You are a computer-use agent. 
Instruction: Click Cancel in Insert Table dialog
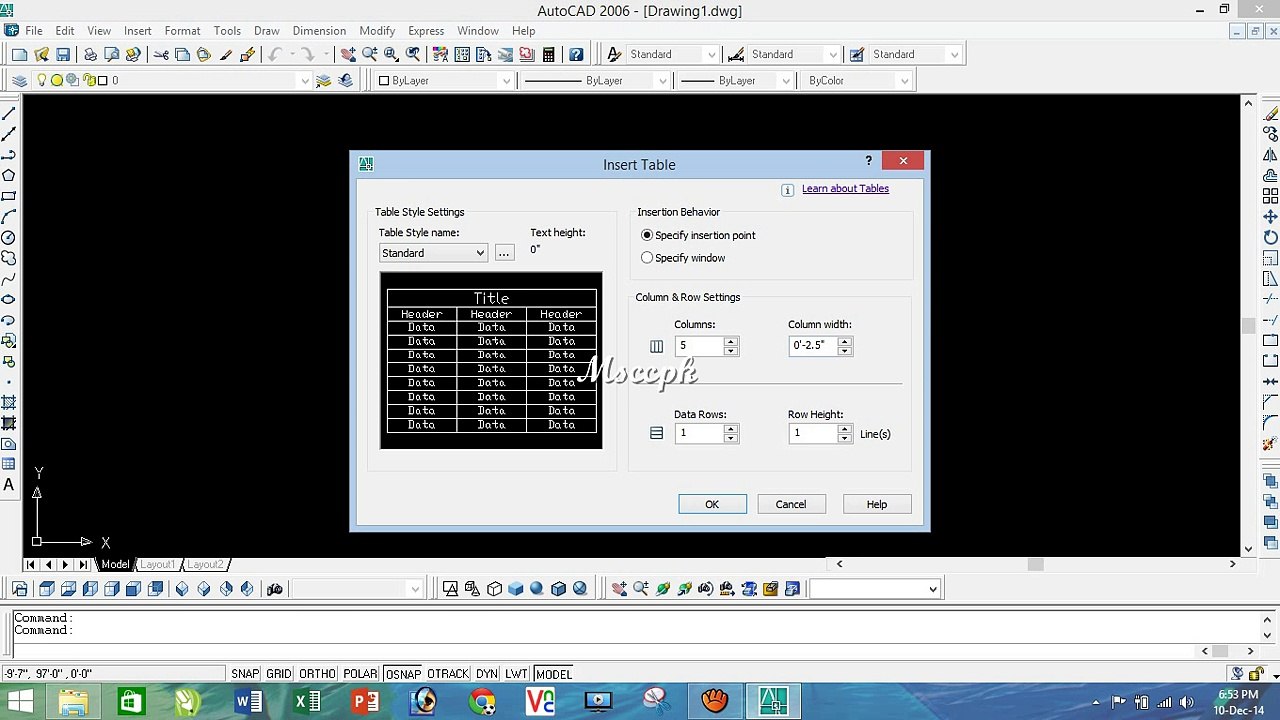coord(791,504)
